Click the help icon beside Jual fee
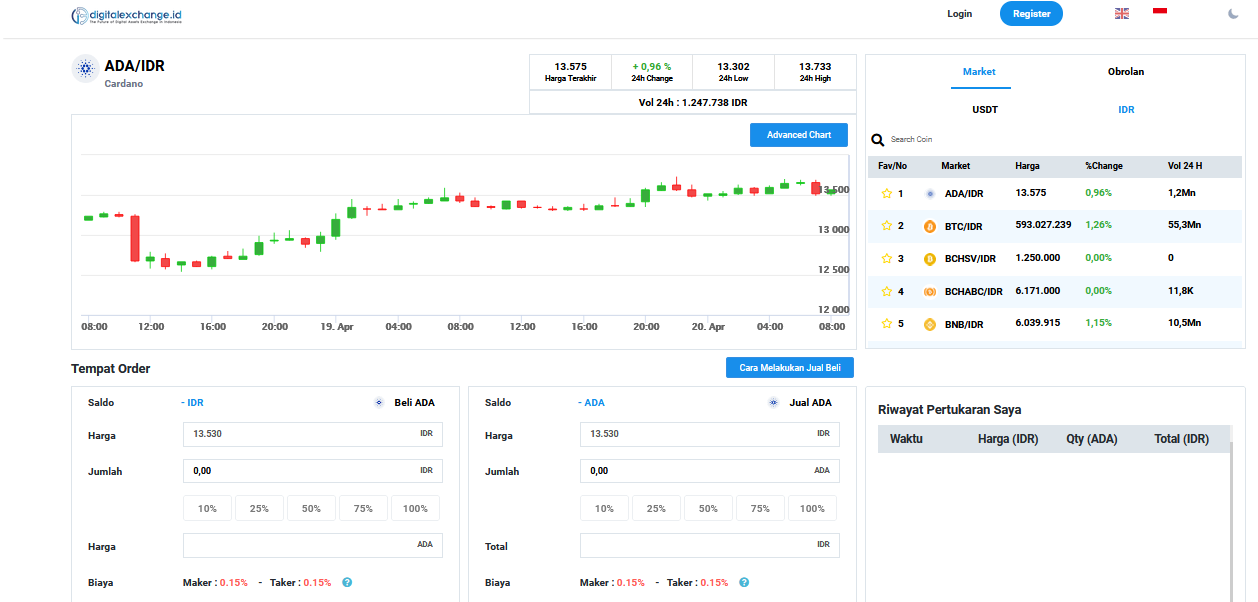Image resolution: width=1258 pixels, height=602 pixels. pos(744,582)
